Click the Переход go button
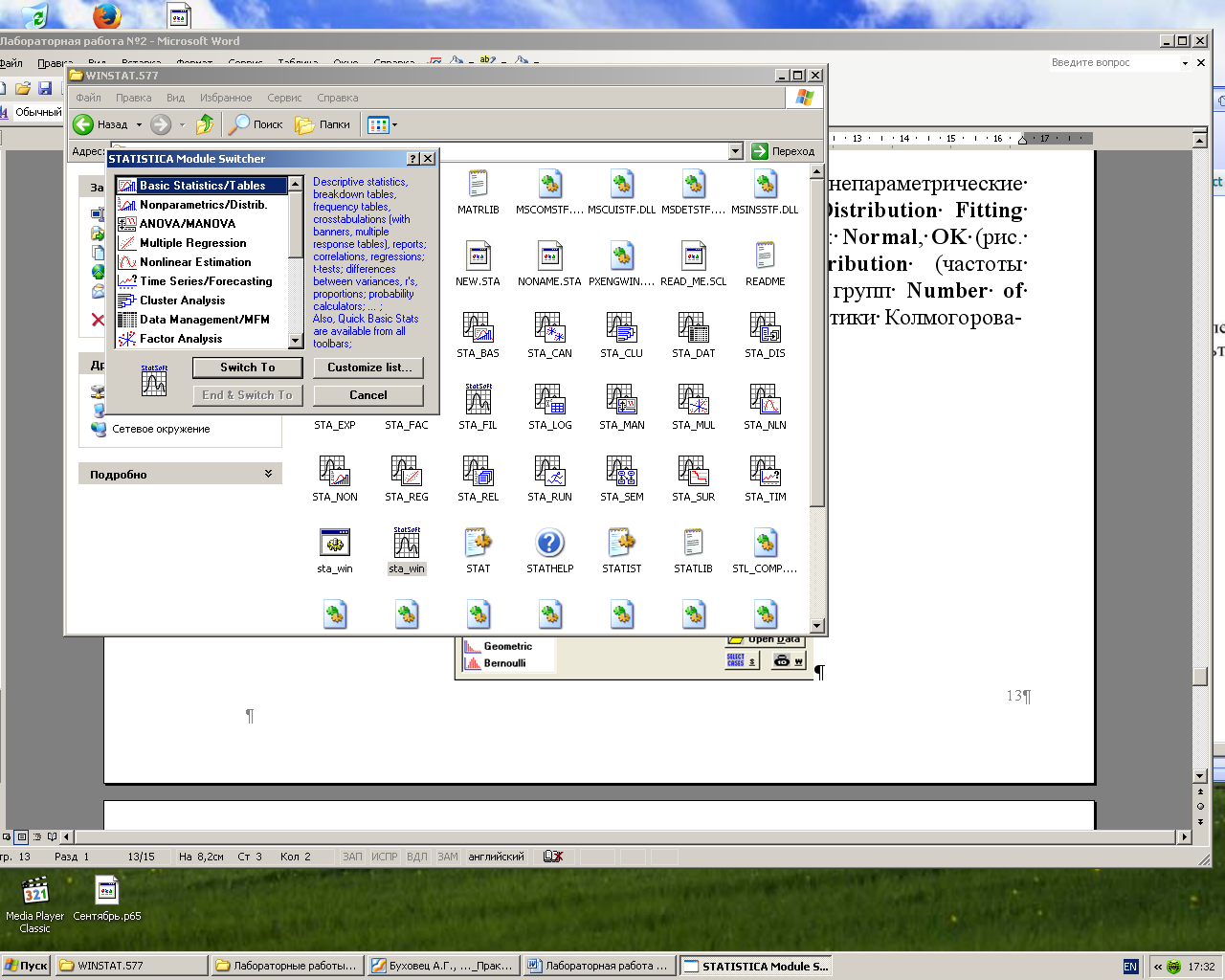The image size is (1225, 980). coord(783,151)
